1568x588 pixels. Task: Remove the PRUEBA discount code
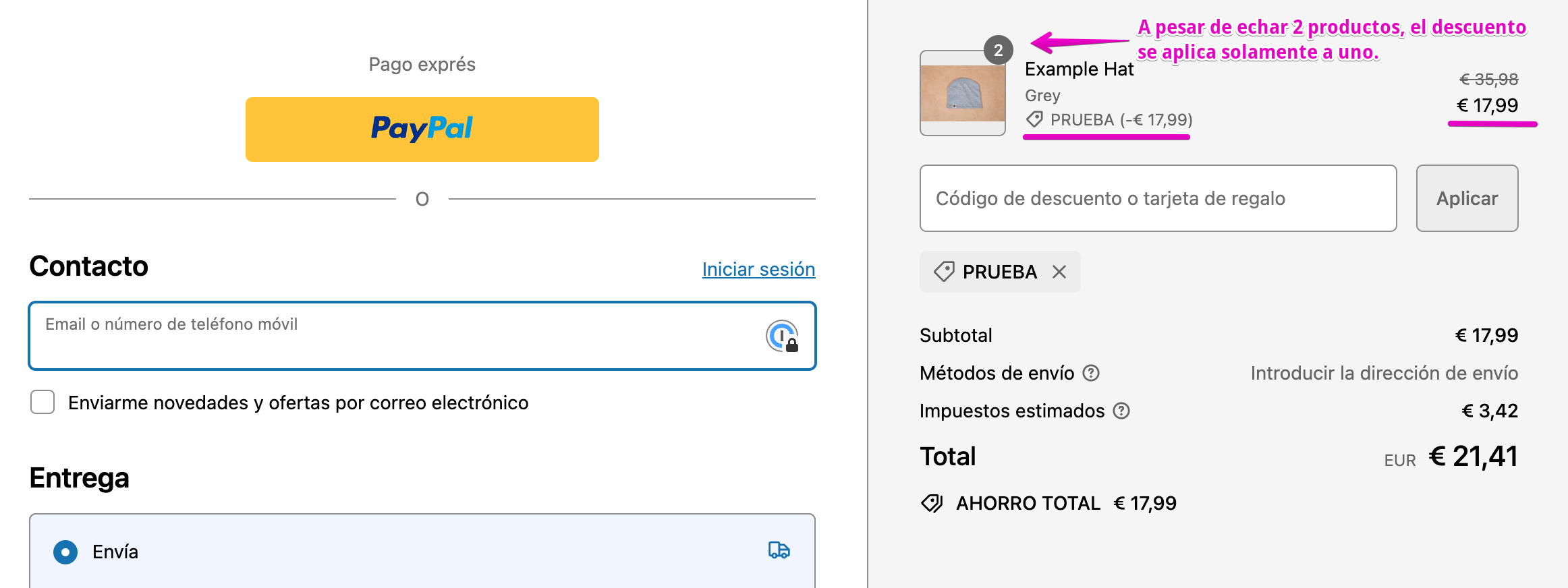(x=1059, y=272)
